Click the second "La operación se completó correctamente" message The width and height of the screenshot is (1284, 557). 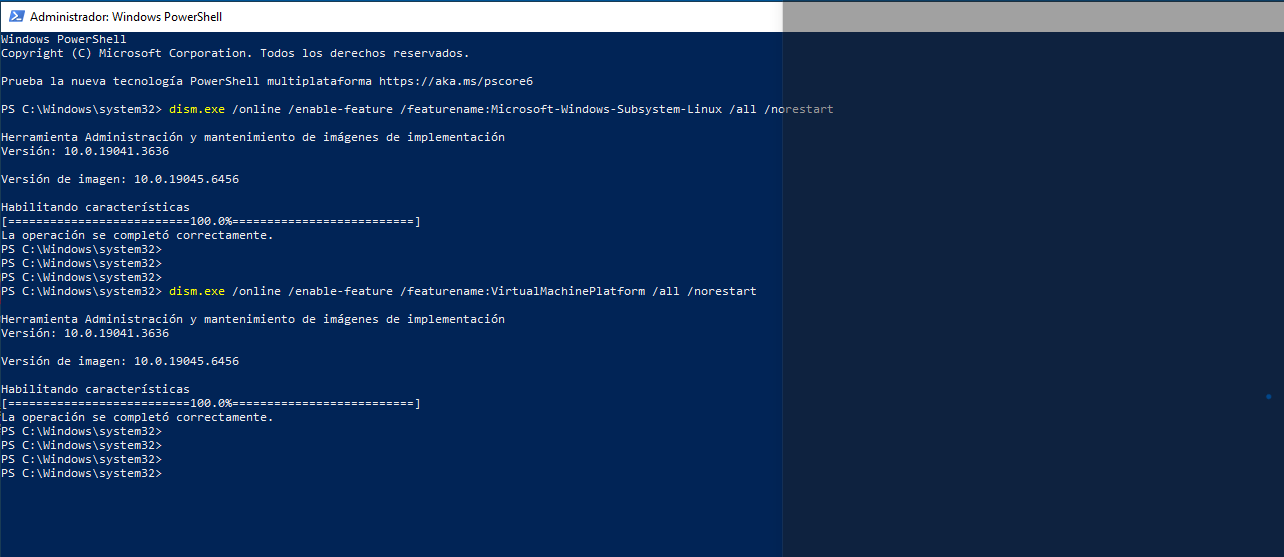[137, 417]
